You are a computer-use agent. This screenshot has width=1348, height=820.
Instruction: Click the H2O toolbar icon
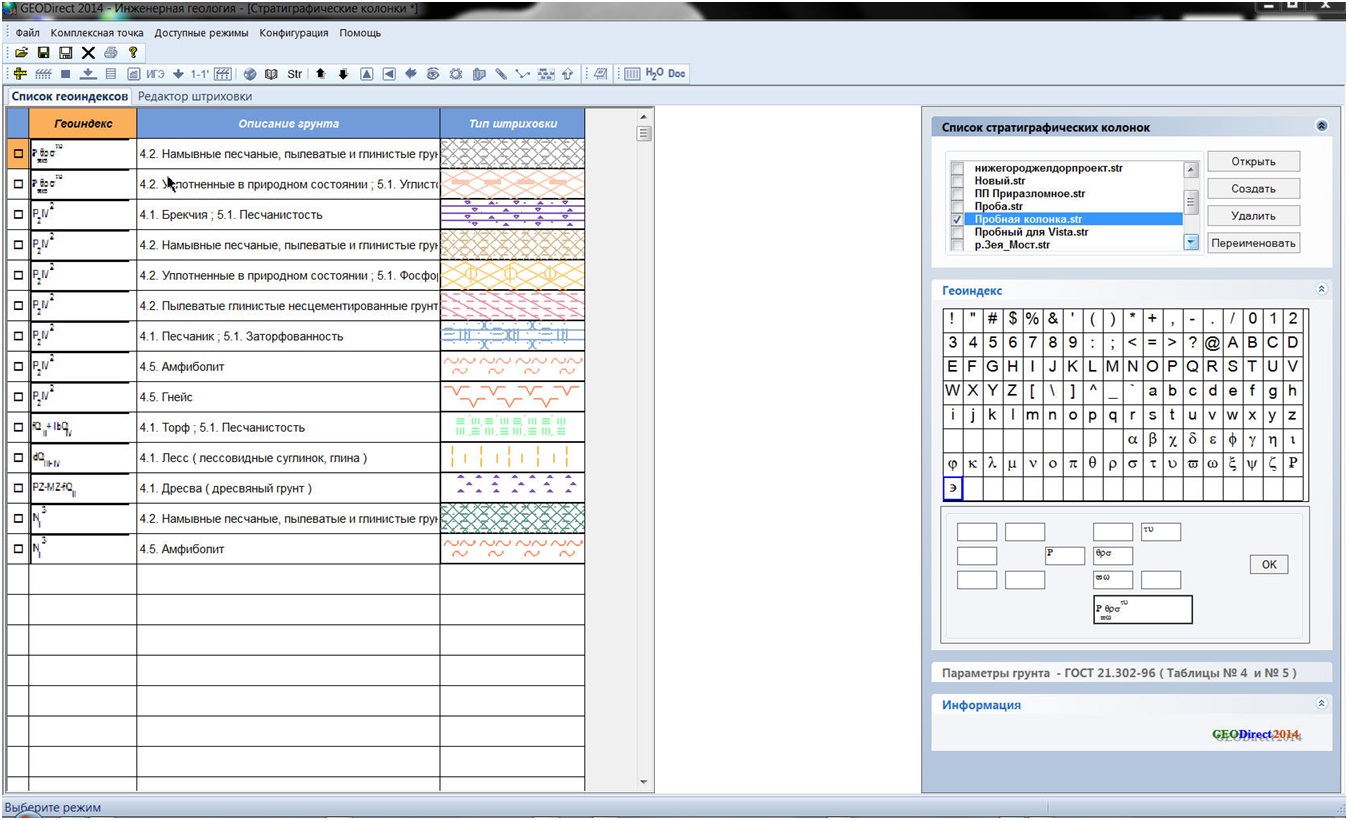pos(654,73)
